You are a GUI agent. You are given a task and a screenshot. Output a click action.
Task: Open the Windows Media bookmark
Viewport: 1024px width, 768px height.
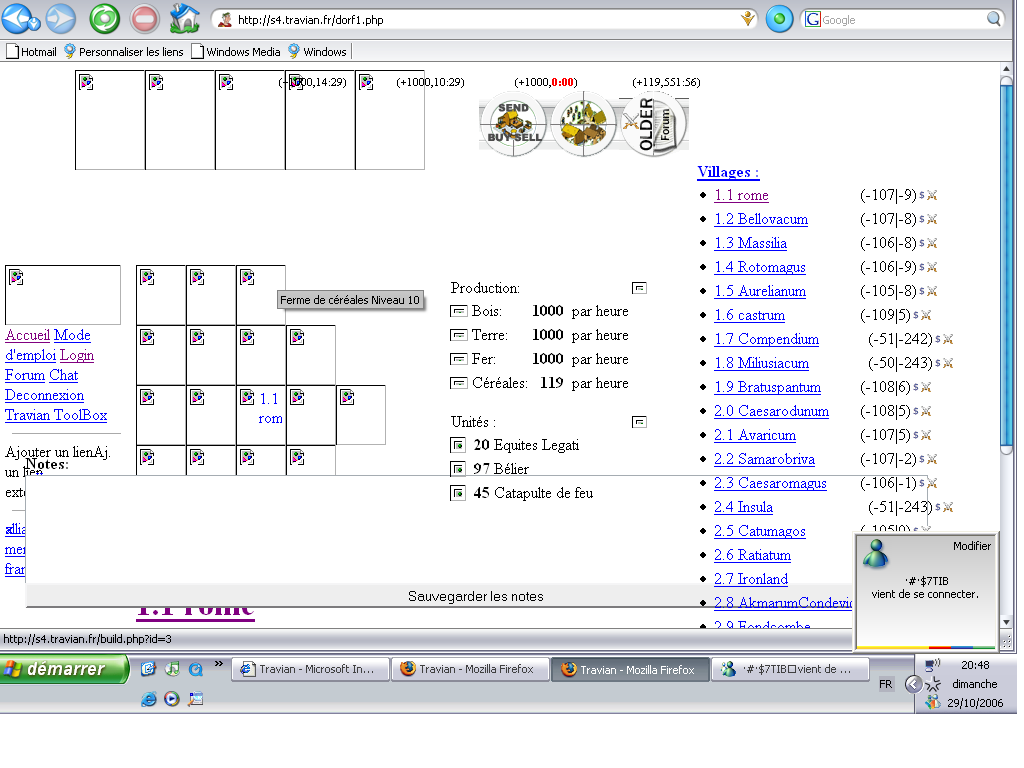pyautogui.click(x=236, y=52)
